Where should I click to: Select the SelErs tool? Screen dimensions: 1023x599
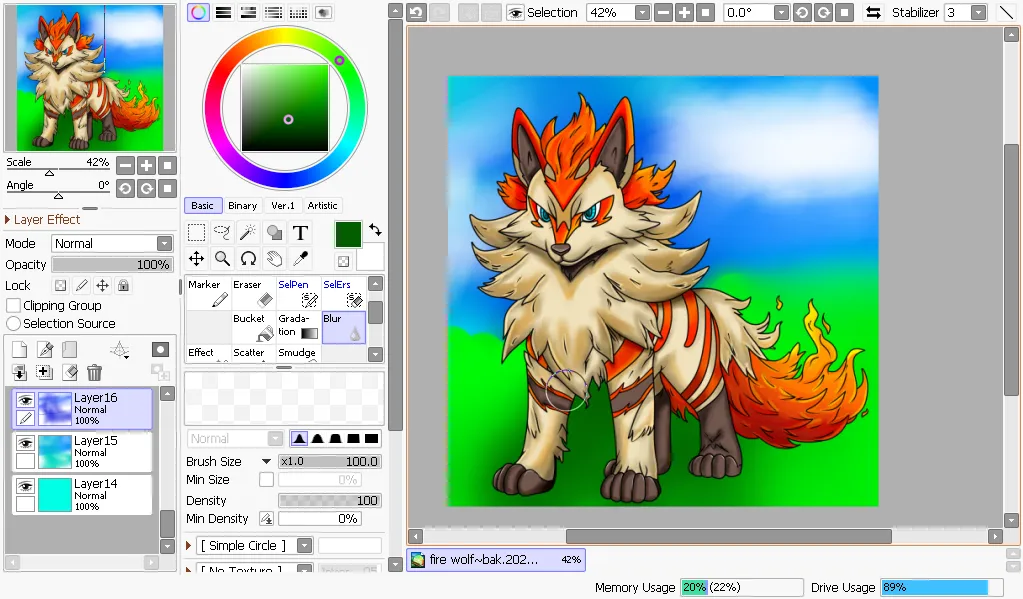click(343, 293)
